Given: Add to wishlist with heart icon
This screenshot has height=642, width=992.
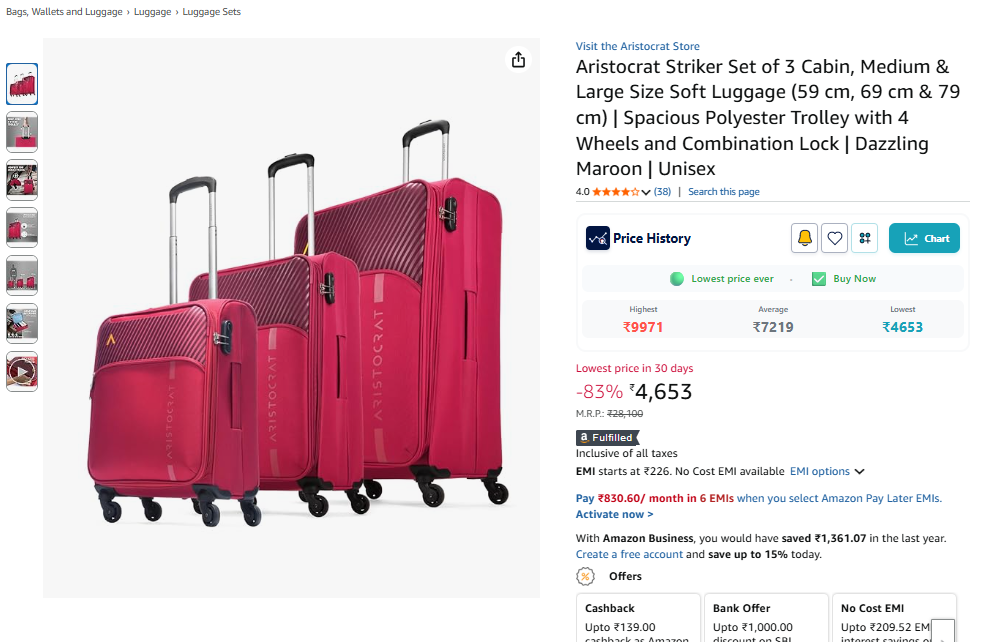Looking at the screenshot, I should (834, 238).
